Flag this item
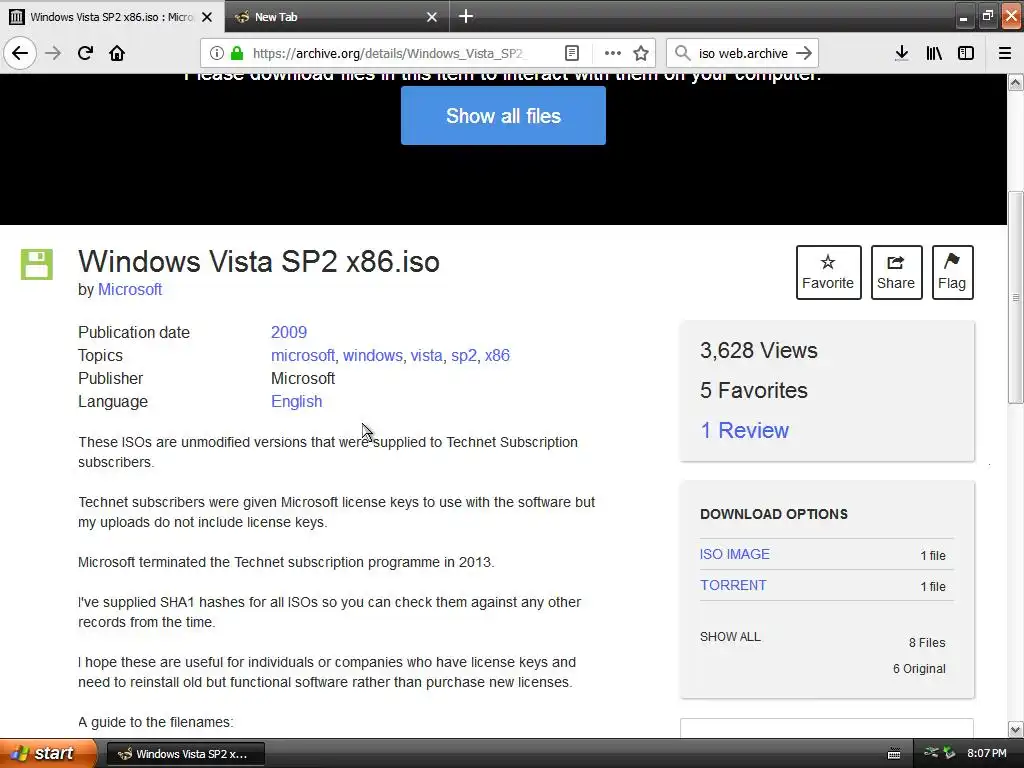Viewport: 1024px width, 768px height. click(952, 272)
